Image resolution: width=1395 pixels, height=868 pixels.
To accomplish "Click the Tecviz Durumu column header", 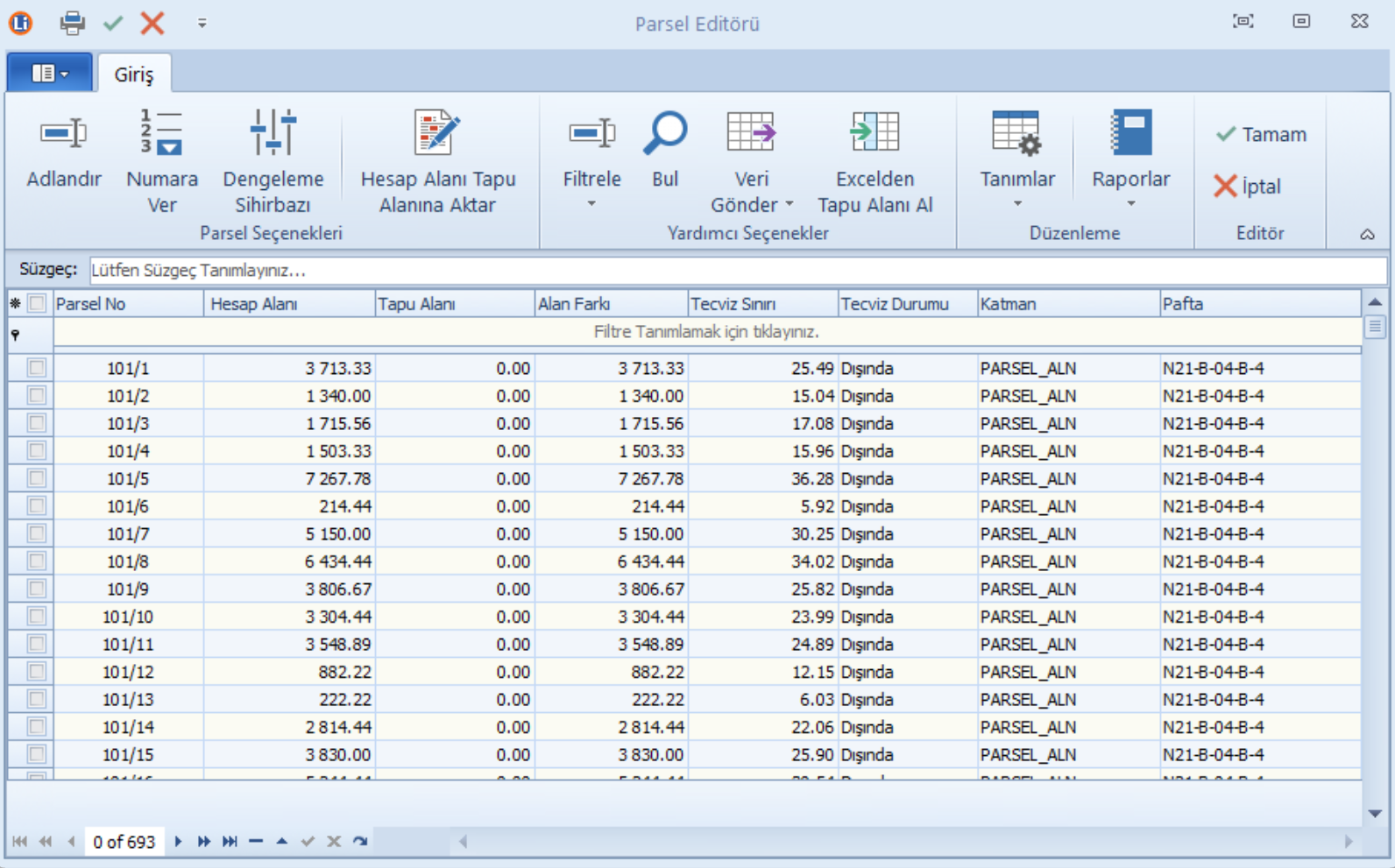I will pos(908,304).
